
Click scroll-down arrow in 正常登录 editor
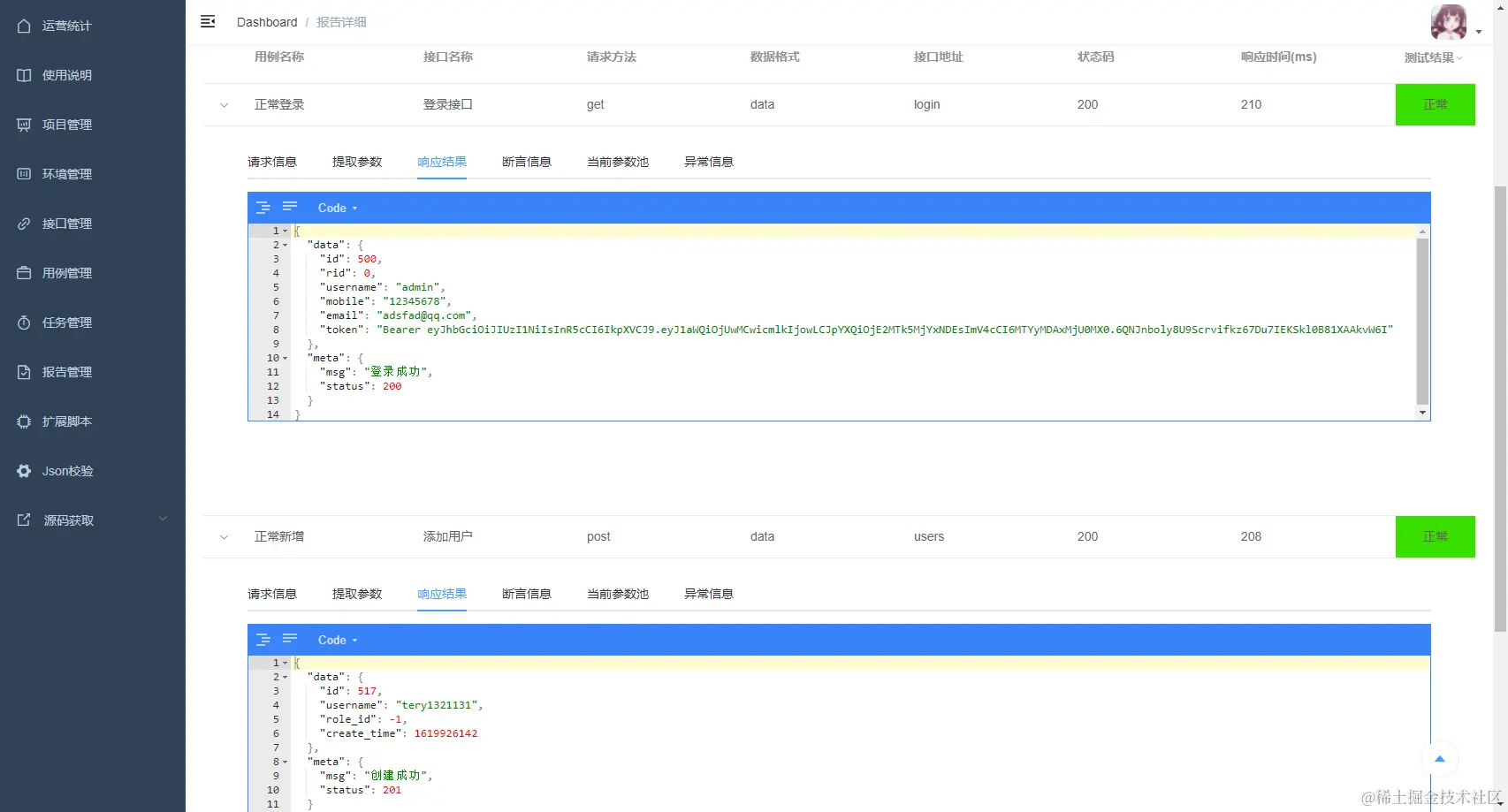(1422, 413)
